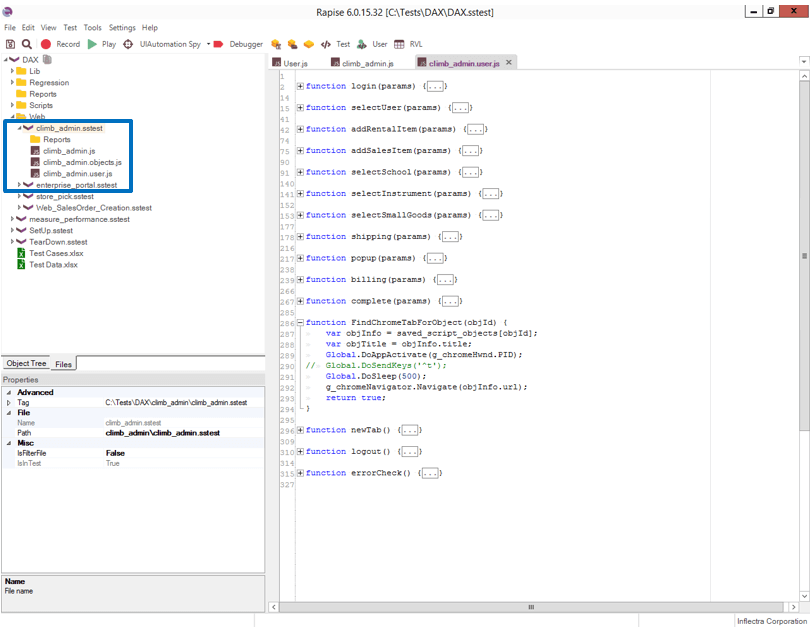Screen dimensions: 811x632
Task: Expand the selectUser function fold
Action: pyautogui.click(x=300, y=108)
